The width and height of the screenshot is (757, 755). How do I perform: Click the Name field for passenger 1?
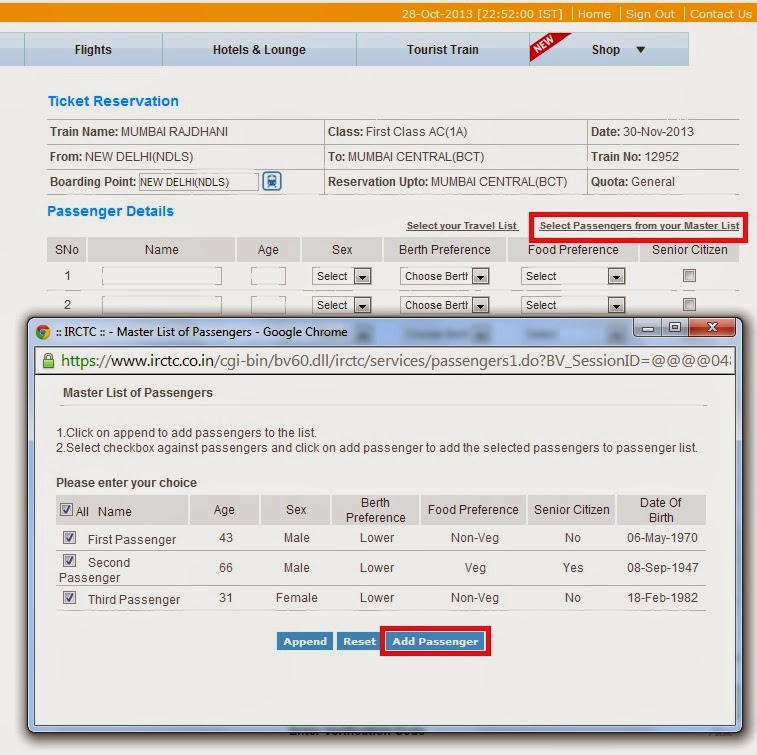click(162, 276)
